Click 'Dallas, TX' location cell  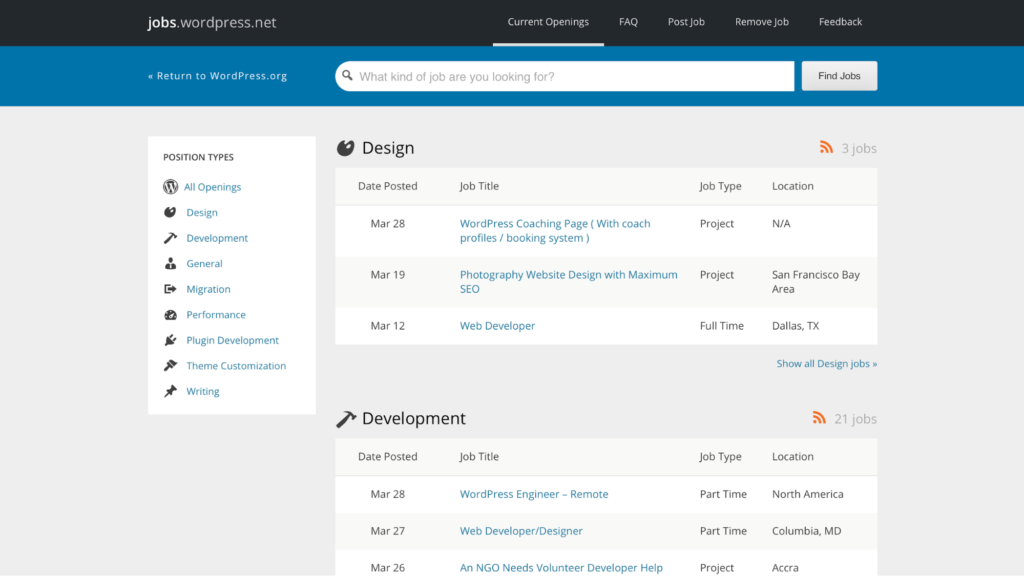[x=795, y=326]
